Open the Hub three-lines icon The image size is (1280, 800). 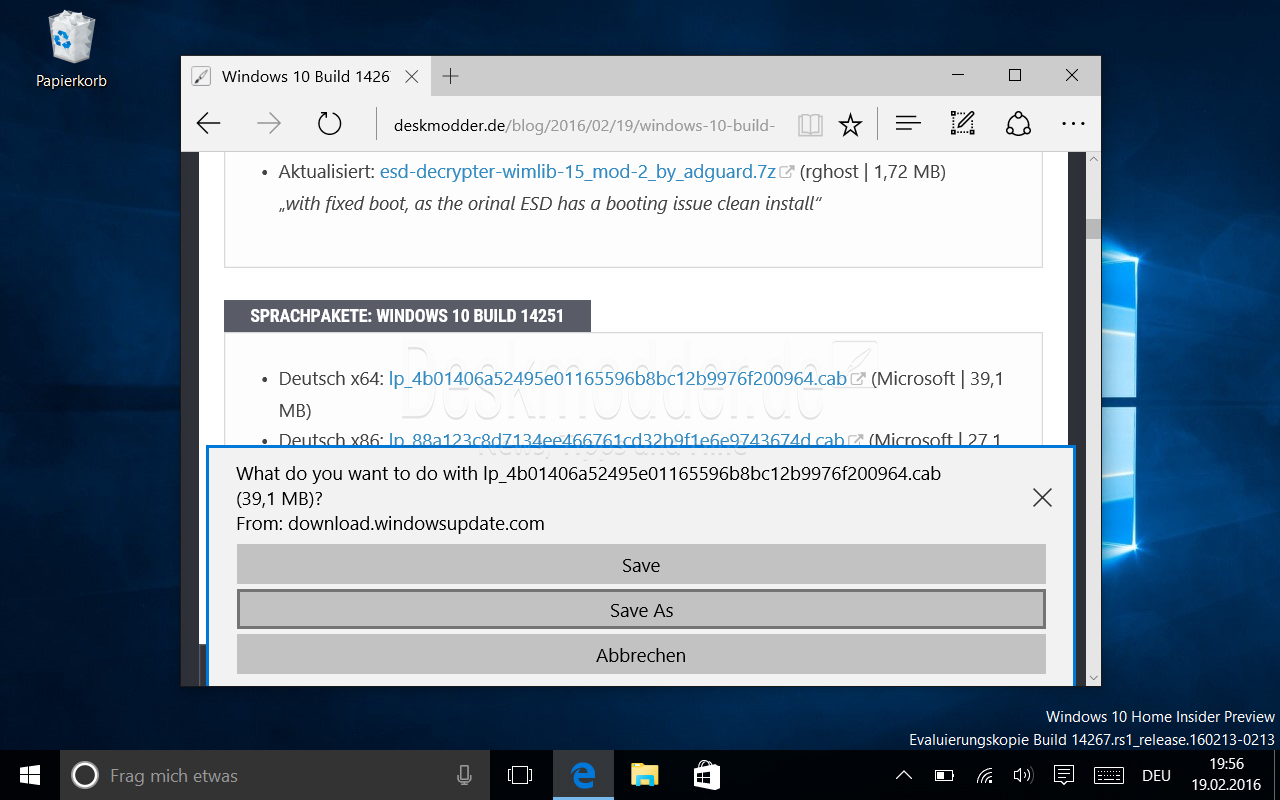908,124
